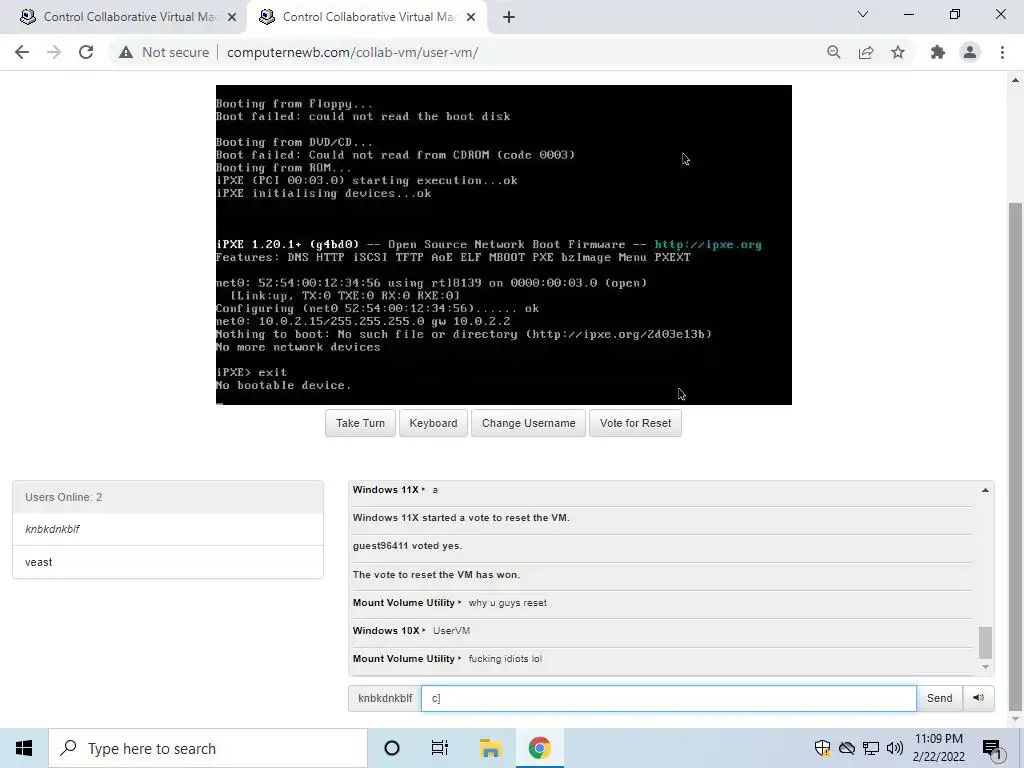
Task: Click the chat scrollbar thumb
Action: pyautogui.click(x=985, y=643)
